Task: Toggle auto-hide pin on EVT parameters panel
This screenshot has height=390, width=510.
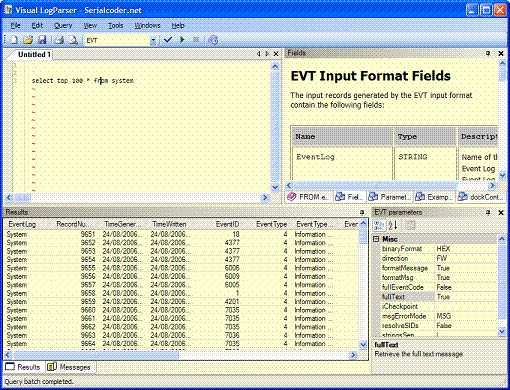Action: click(x=488, y=212)
